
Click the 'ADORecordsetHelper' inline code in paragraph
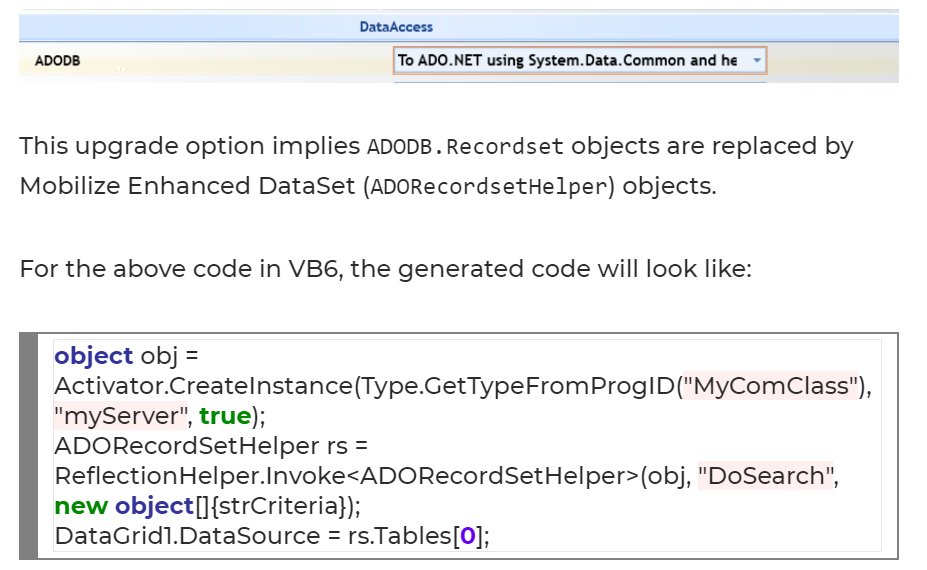(x=489, y=186)
